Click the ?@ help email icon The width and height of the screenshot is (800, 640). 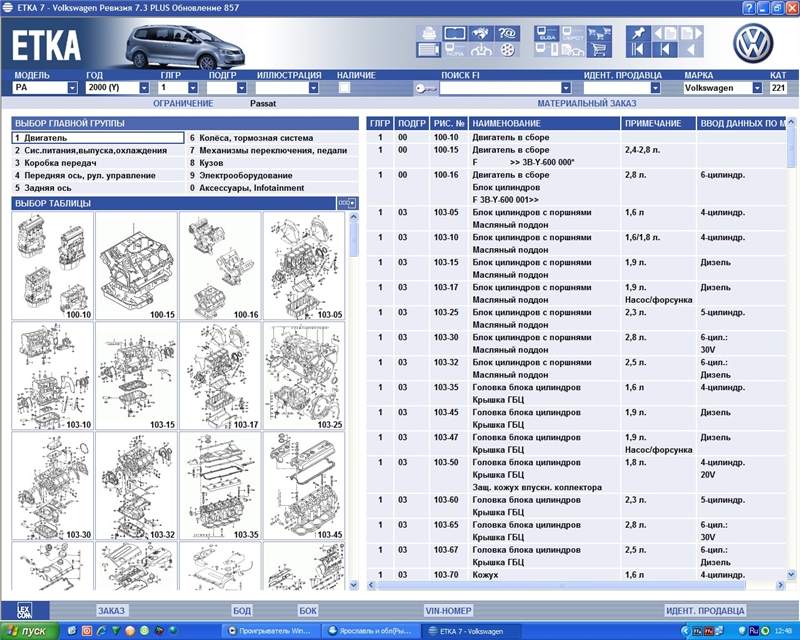[507, 33]
